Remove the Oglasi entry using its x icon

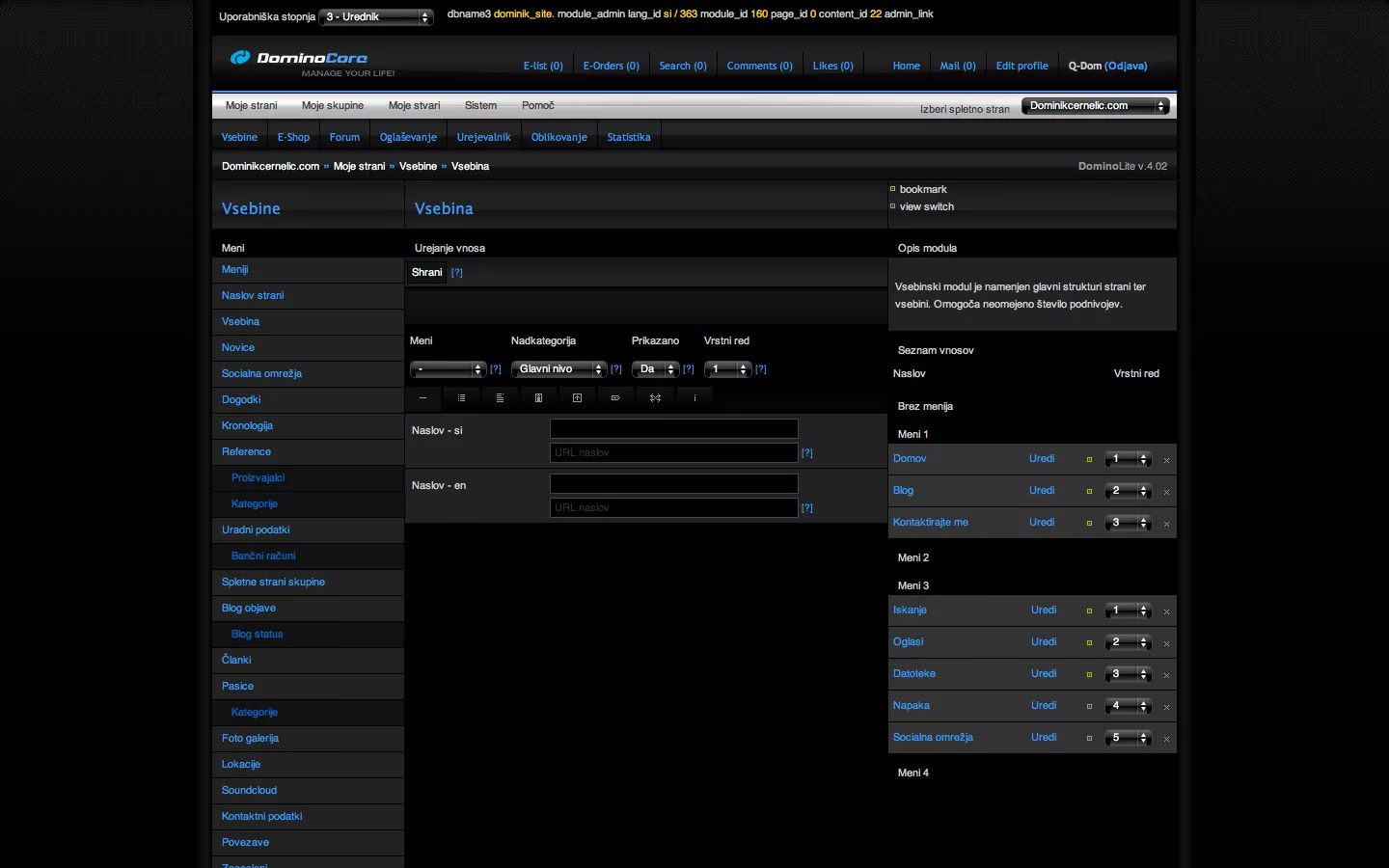tap(1166, 644)
